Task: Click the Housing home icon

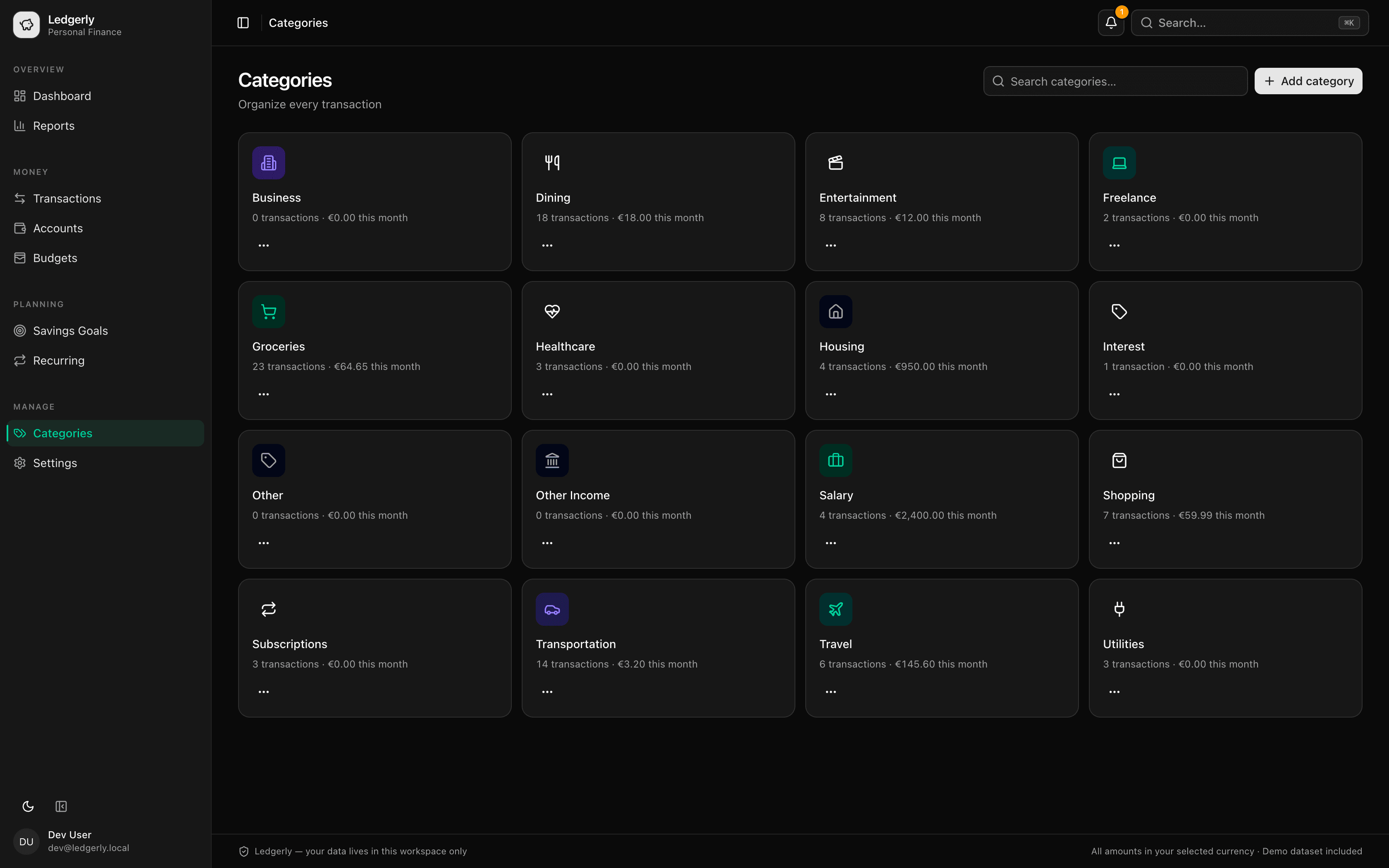Action: tap(836, 312)
